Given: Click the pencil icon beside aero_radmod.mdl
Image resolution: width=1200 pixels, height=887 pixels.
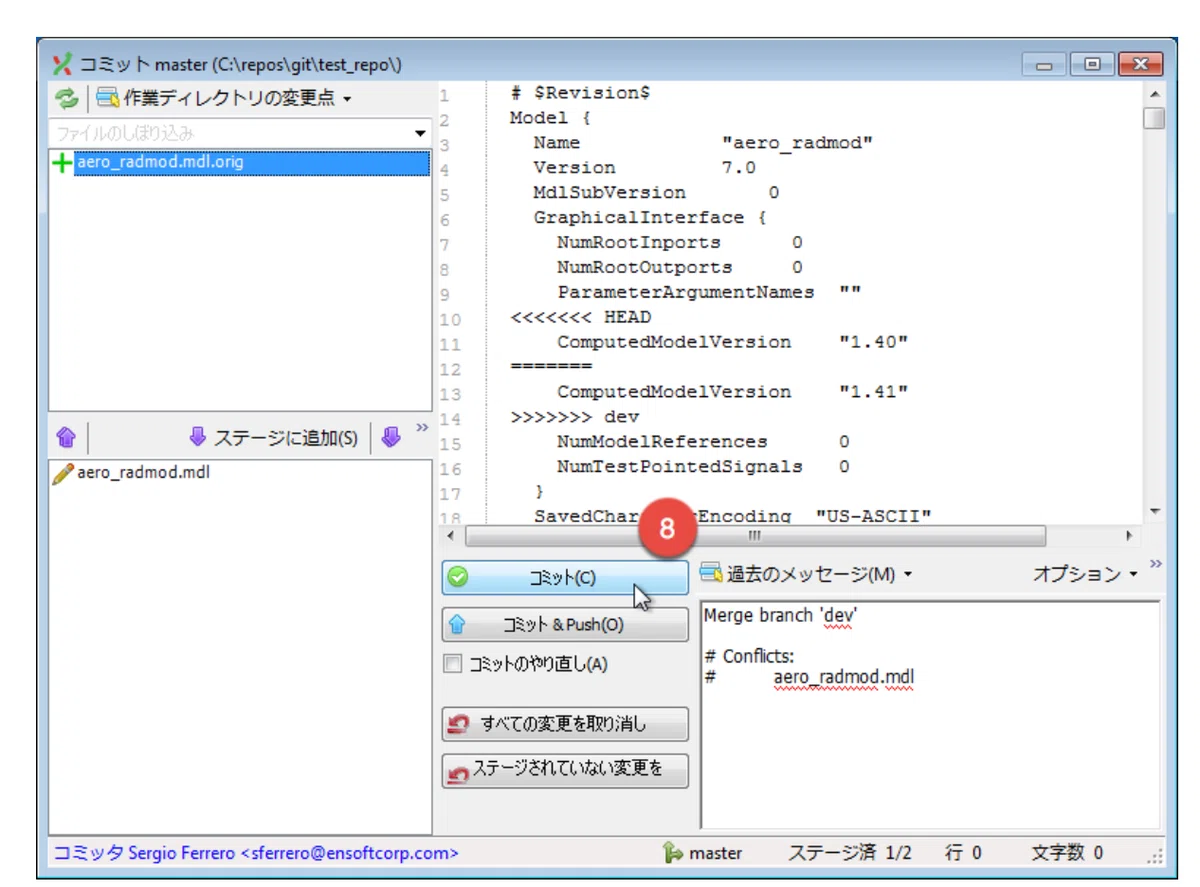Looking at the screenshot, I should [62, 473].
